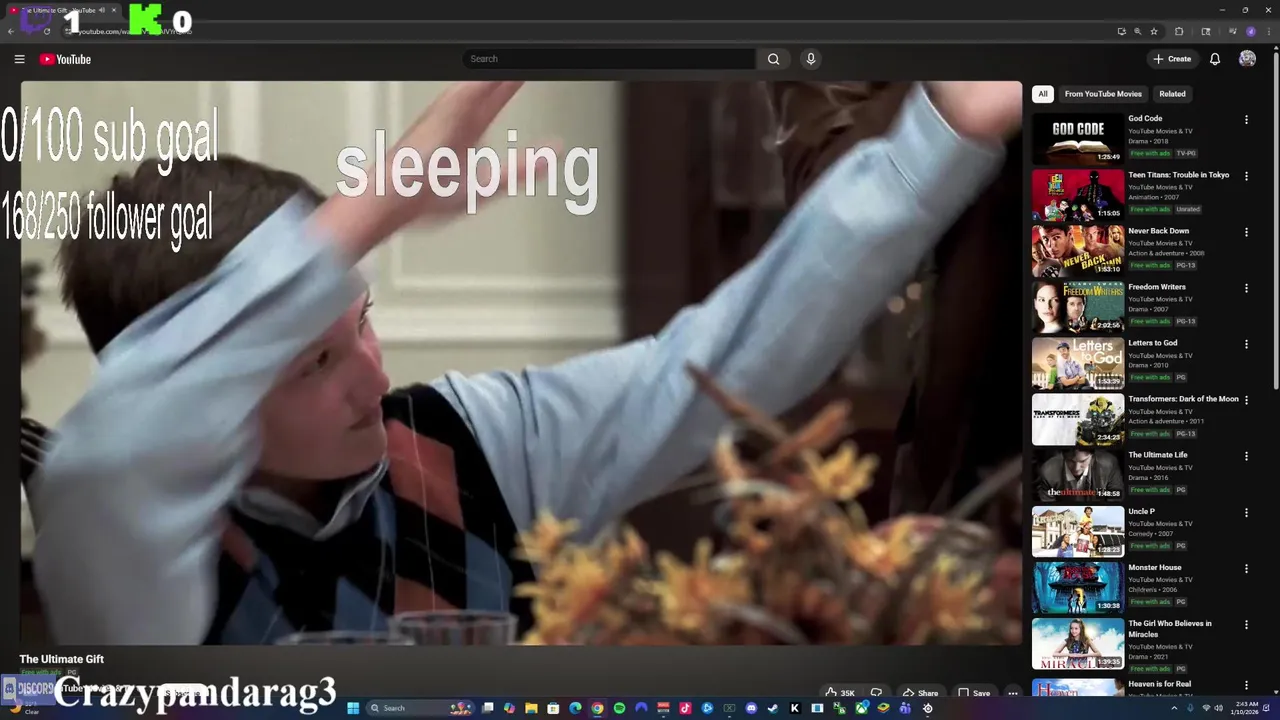This screenshot has width=1280, height=720.
Task: Open Uncle P movie title
Action: pos(1141,511)
